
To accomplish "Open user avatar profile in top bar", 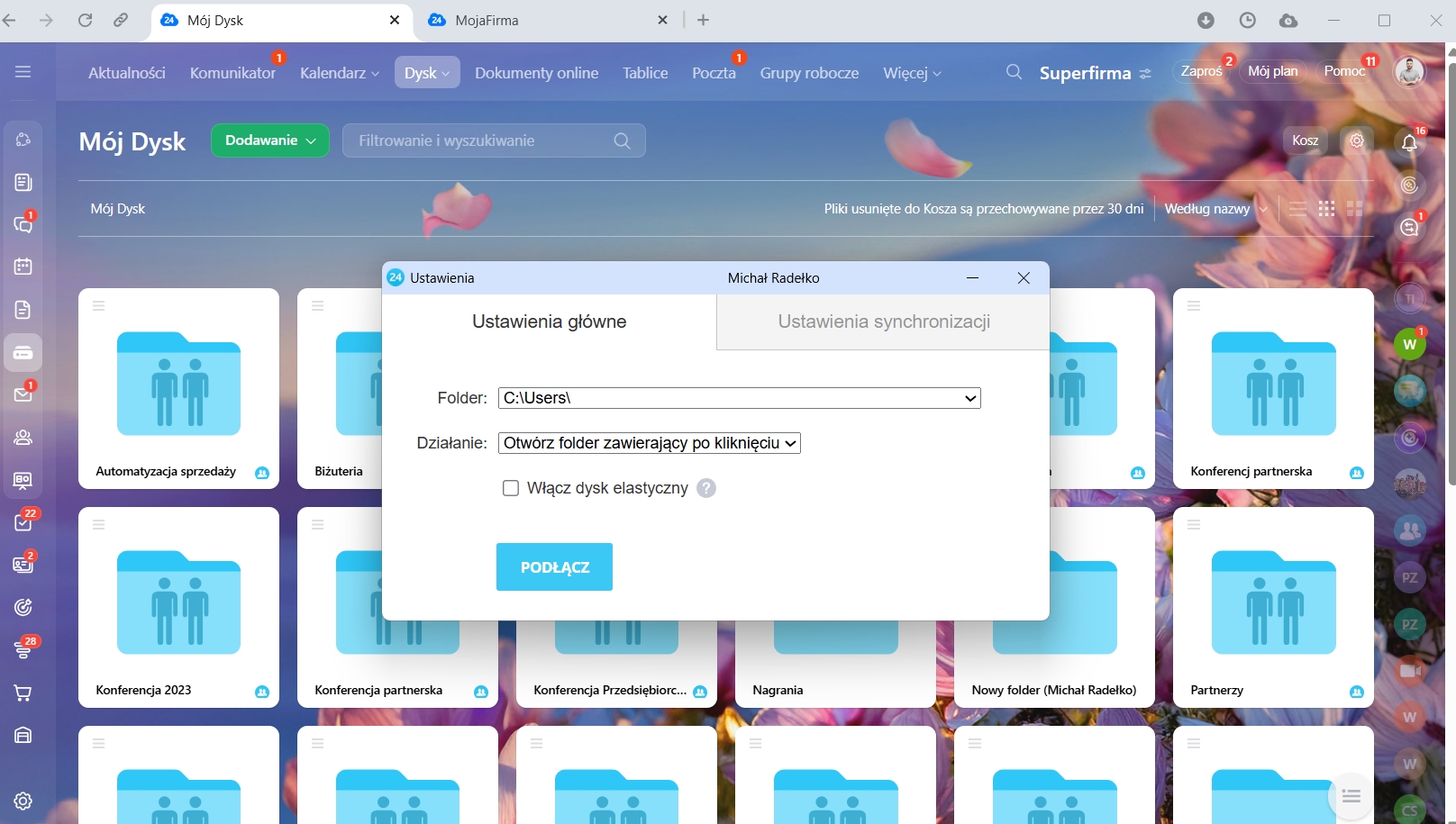I will point(1409,71).
